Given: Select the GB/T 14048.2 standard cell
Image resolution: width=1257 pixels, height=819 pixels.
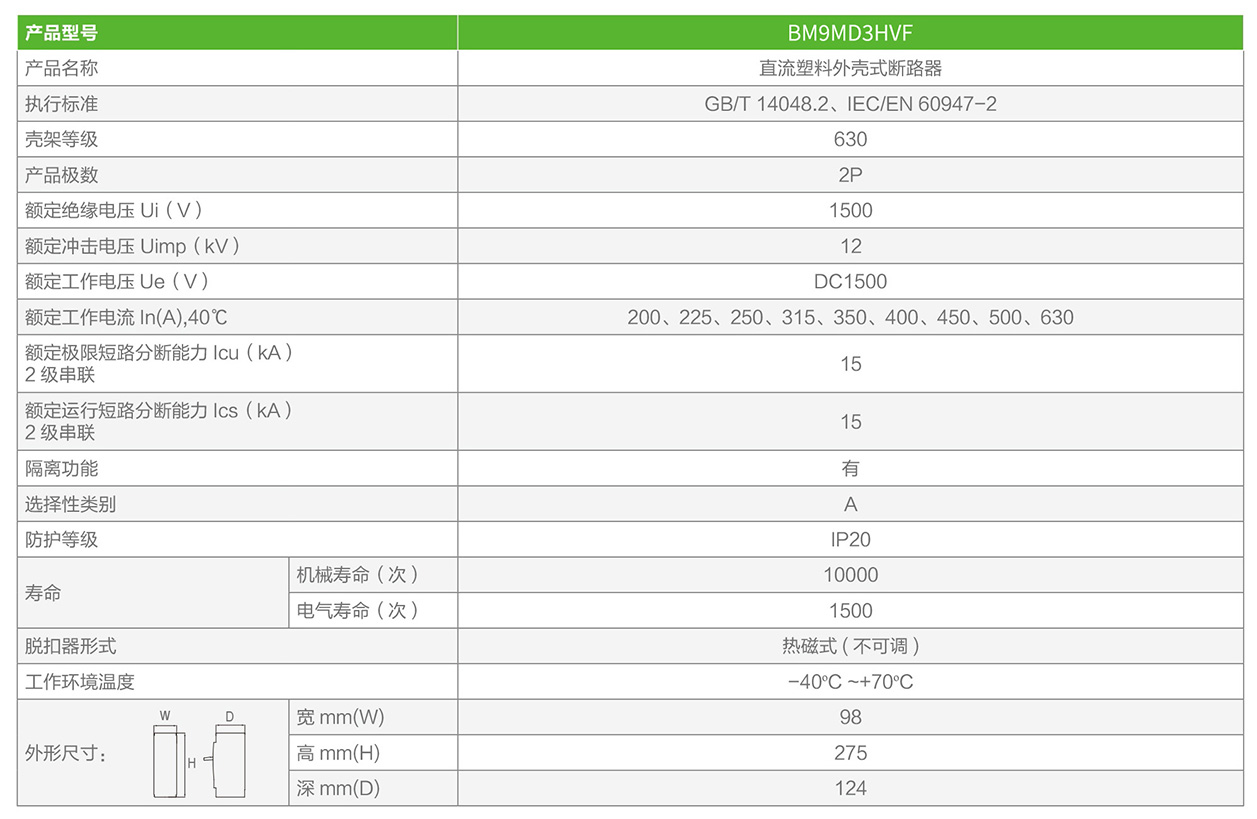Looking at the screenshot, I should [x=850, y=104].
